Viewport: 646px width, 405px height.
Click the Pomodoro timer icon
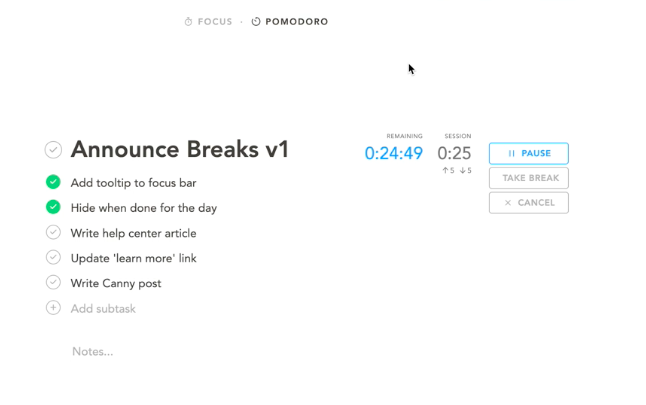tap(256, 21)
